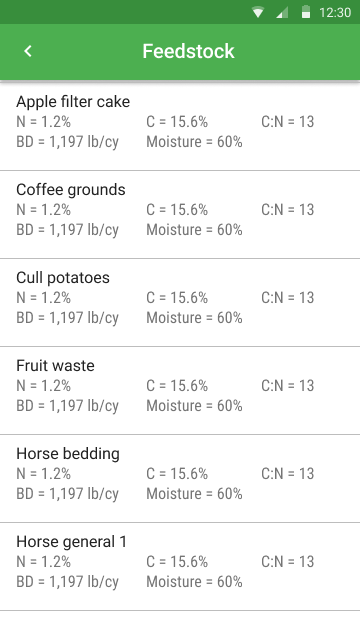Tap Horse bedding C:N = 13 value
This screenshot has height=640, width=360.
click(287, 474)
